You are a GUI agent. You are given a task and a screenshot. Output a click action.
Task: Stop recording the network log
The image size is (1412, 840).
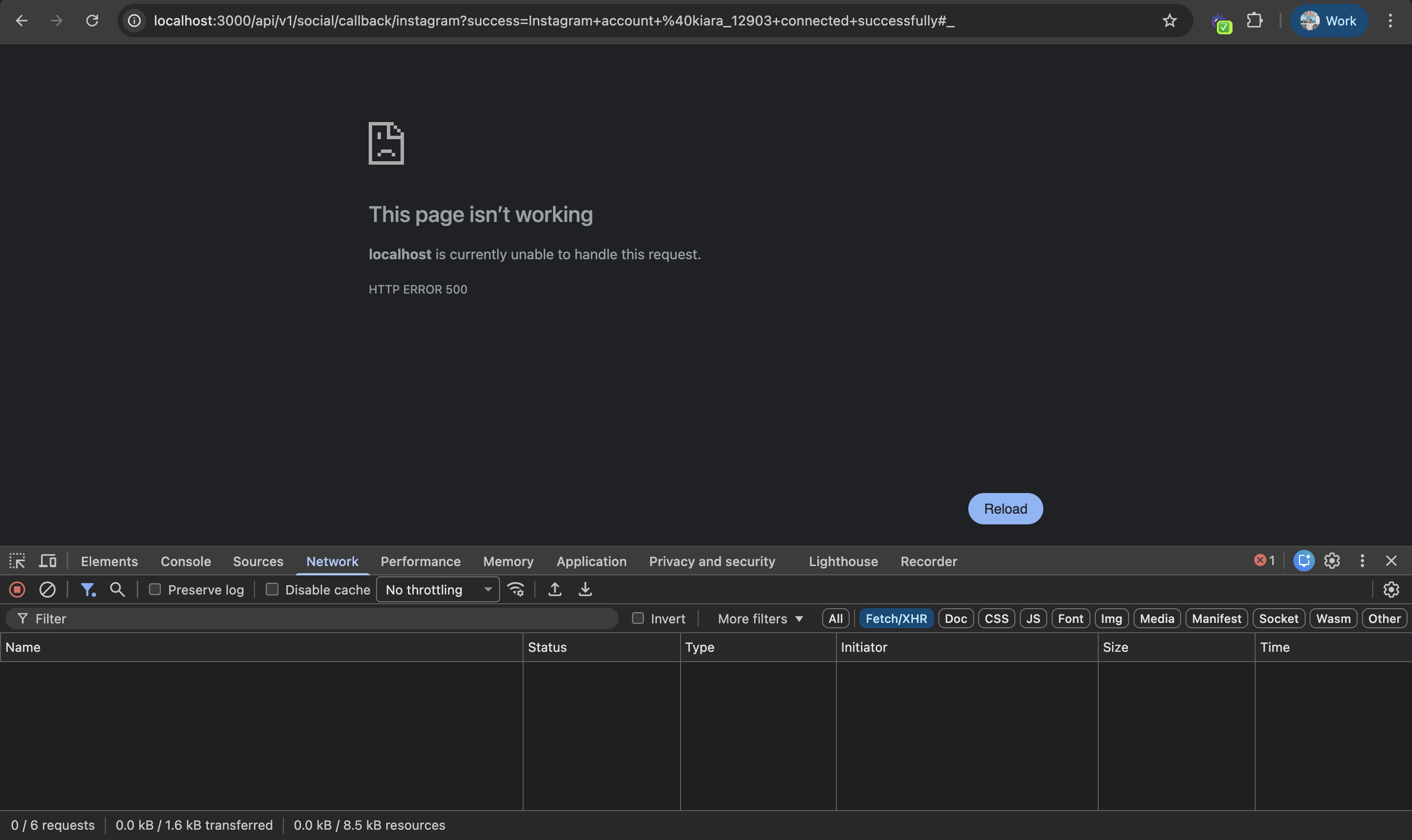(x=17, y=589)
